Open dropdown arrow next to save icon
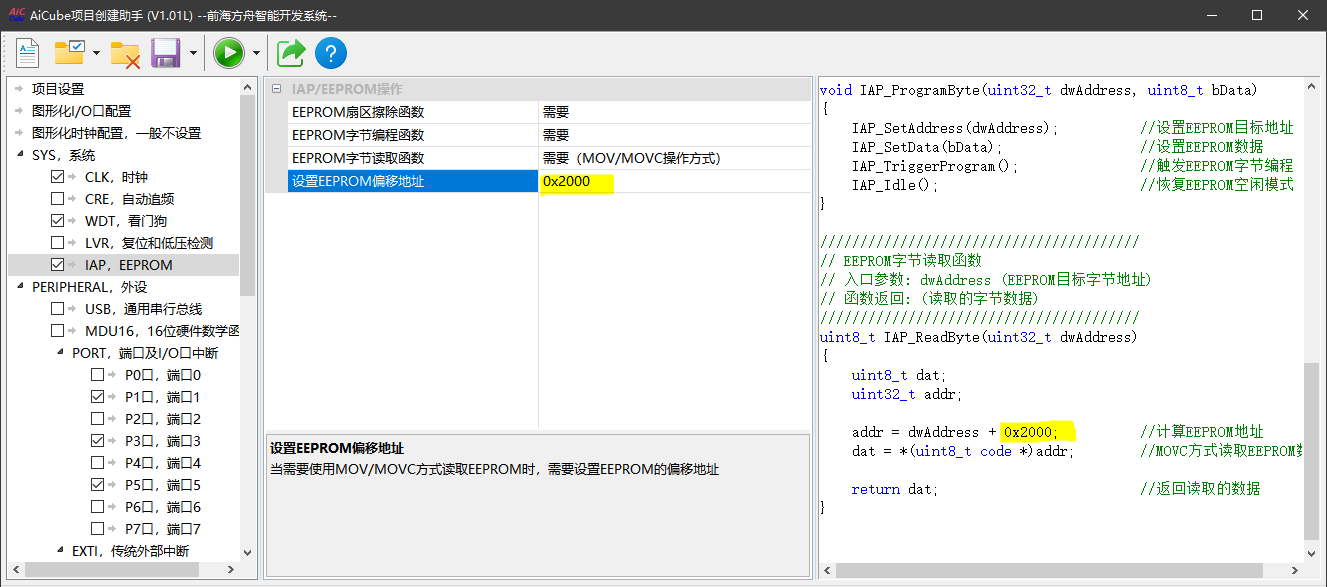The width and height of the screenshot is (1327, 587). [192, 53]
